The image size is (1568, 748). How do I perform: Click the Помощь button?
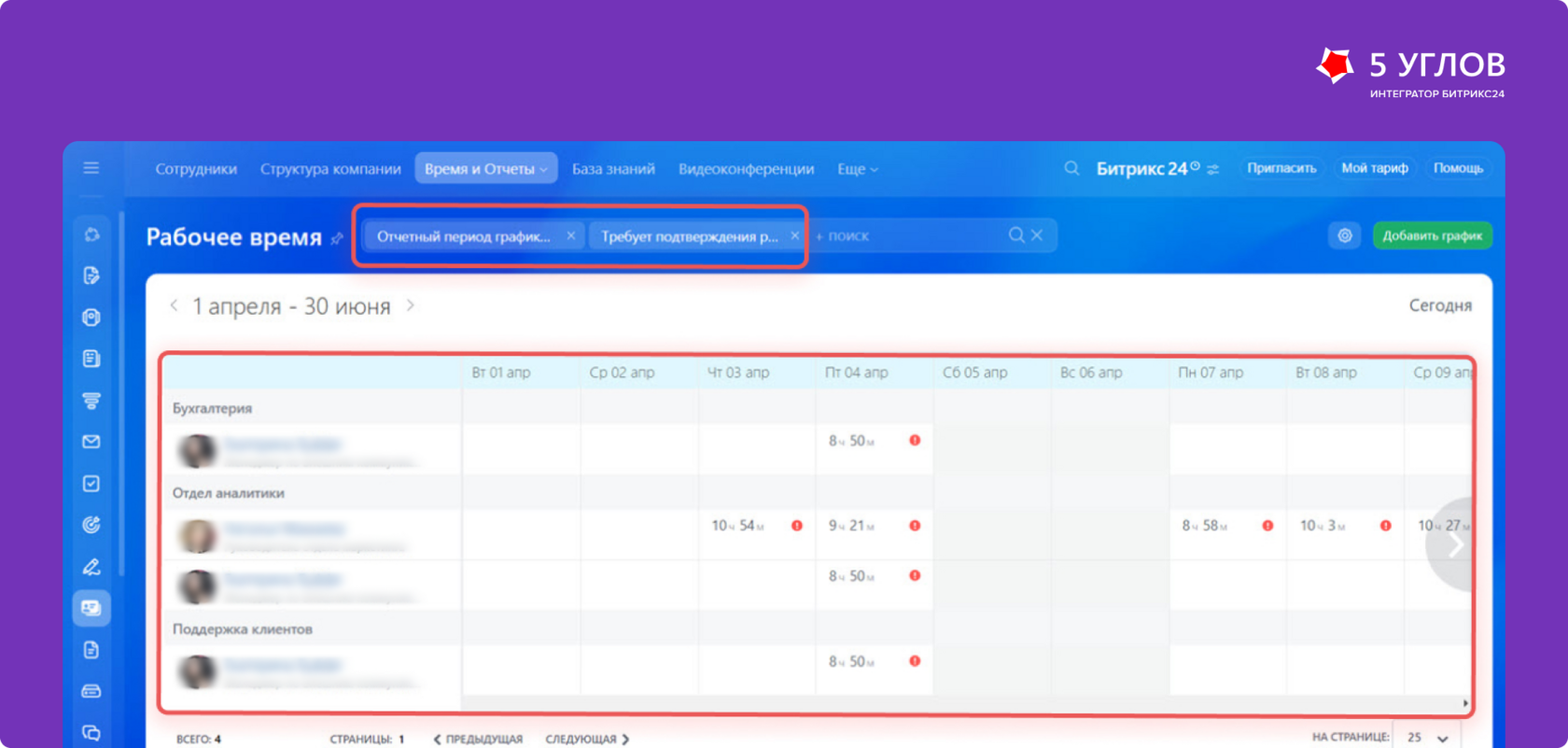pyautogui.click(x=1458, y=168)
